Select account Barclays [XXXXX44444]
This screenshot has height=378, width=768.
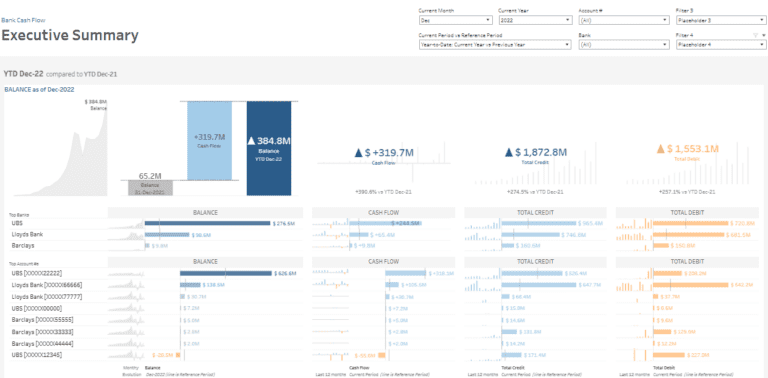(x=44, y=343)
